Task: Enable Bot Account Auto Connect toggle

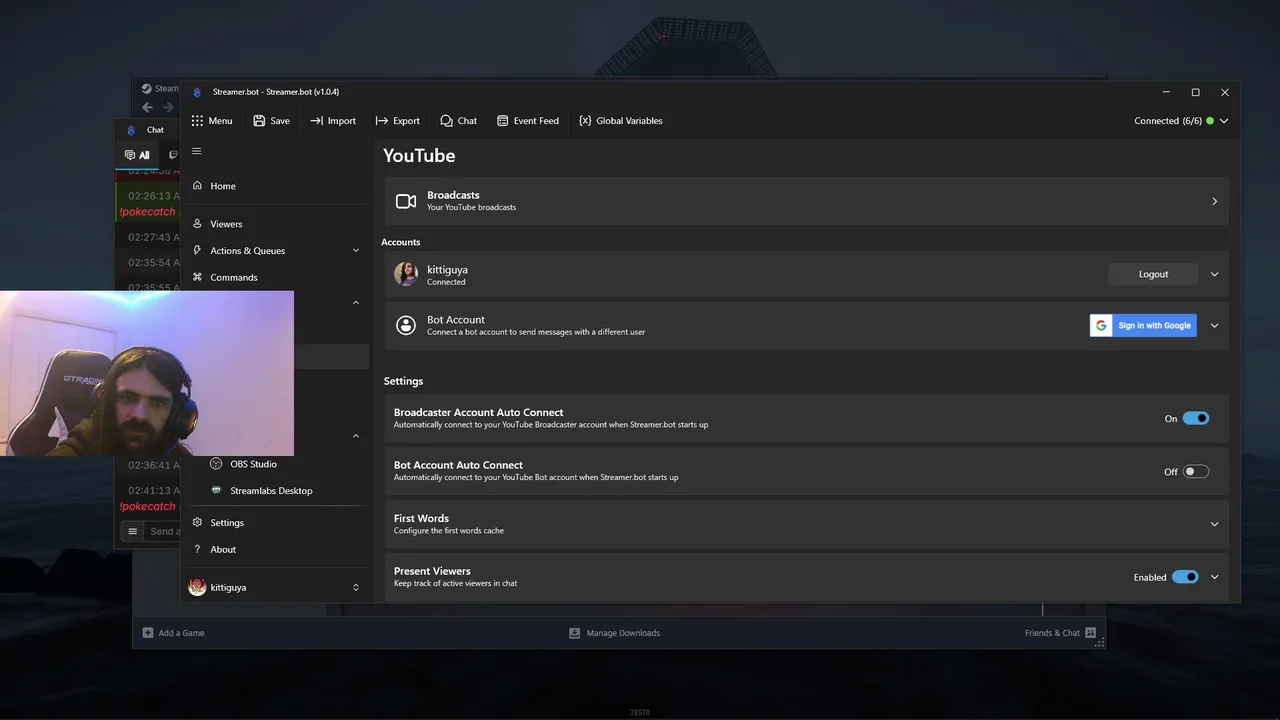Action: pyautogui.click(x=1196, y=471)
